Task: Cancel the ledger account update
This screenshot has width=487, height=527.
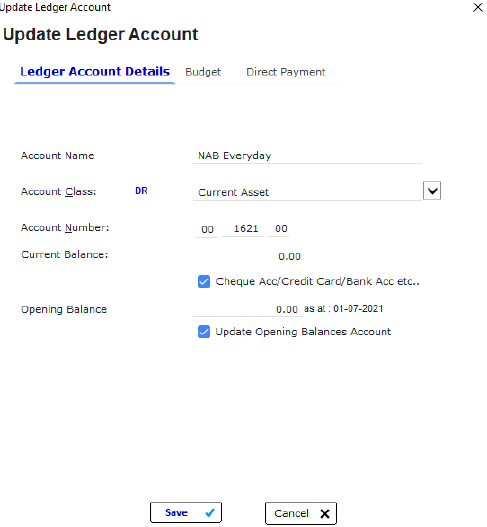Action: coord(301,513)
